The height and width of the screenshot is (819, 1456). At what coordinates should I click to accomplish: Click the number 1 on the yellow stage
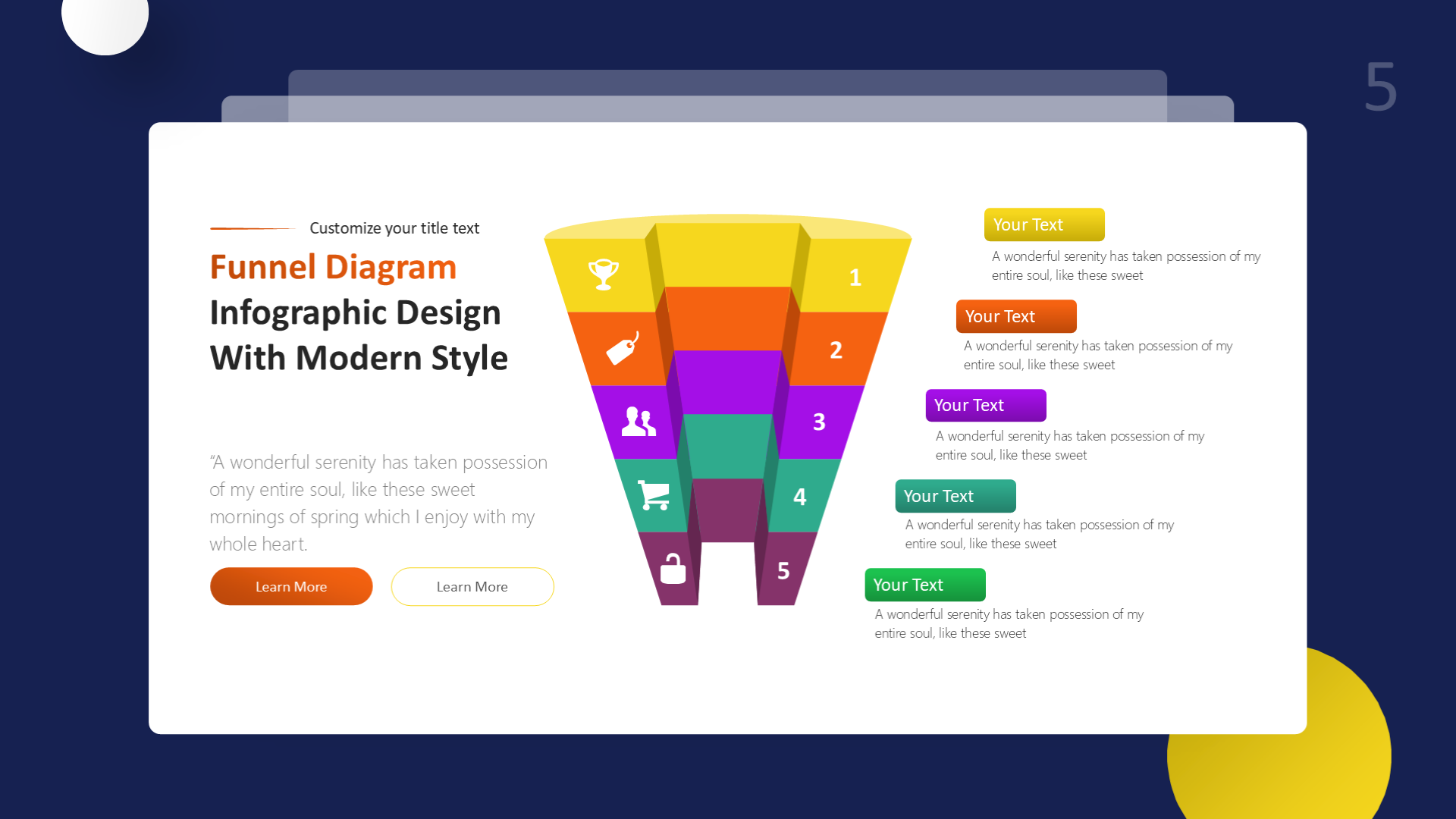point(855,278)
